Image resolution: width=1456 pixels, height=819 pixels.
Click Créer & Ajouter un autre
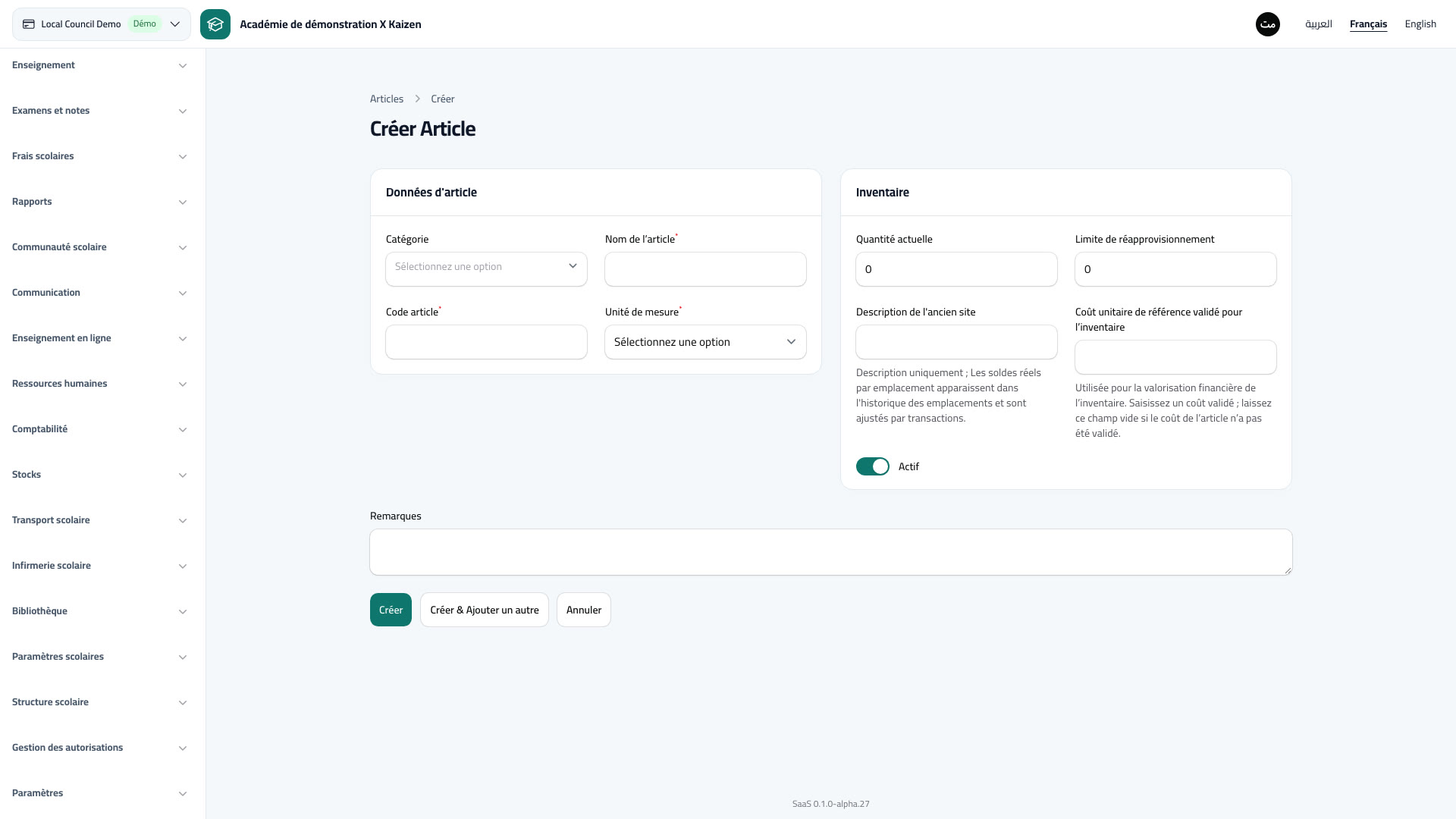[485, 610]
